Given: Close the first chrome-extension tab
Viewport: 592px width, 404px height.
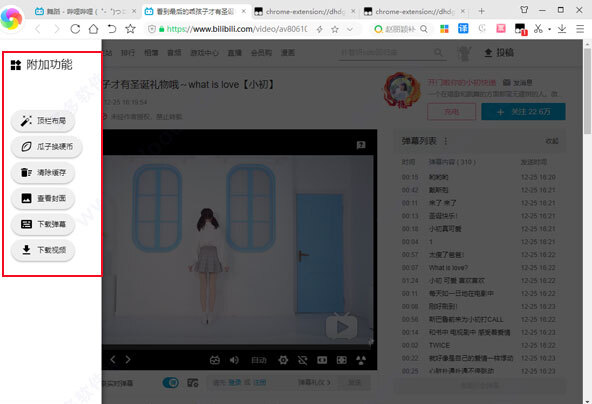Looking at the screenshot, I should (x=353, y=11).
